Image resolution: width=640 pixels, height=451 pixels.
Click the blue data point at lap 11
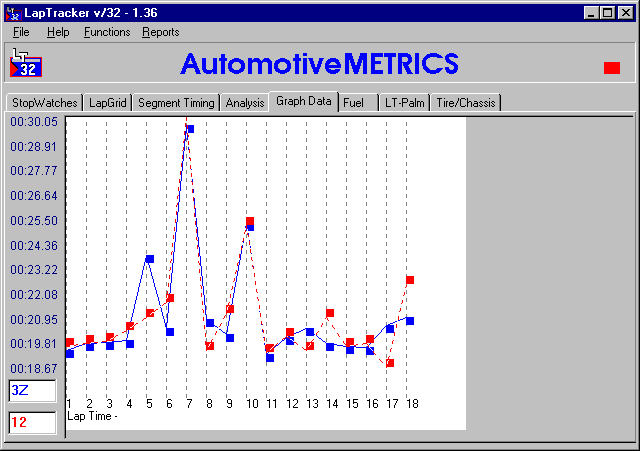pos(270,358)
